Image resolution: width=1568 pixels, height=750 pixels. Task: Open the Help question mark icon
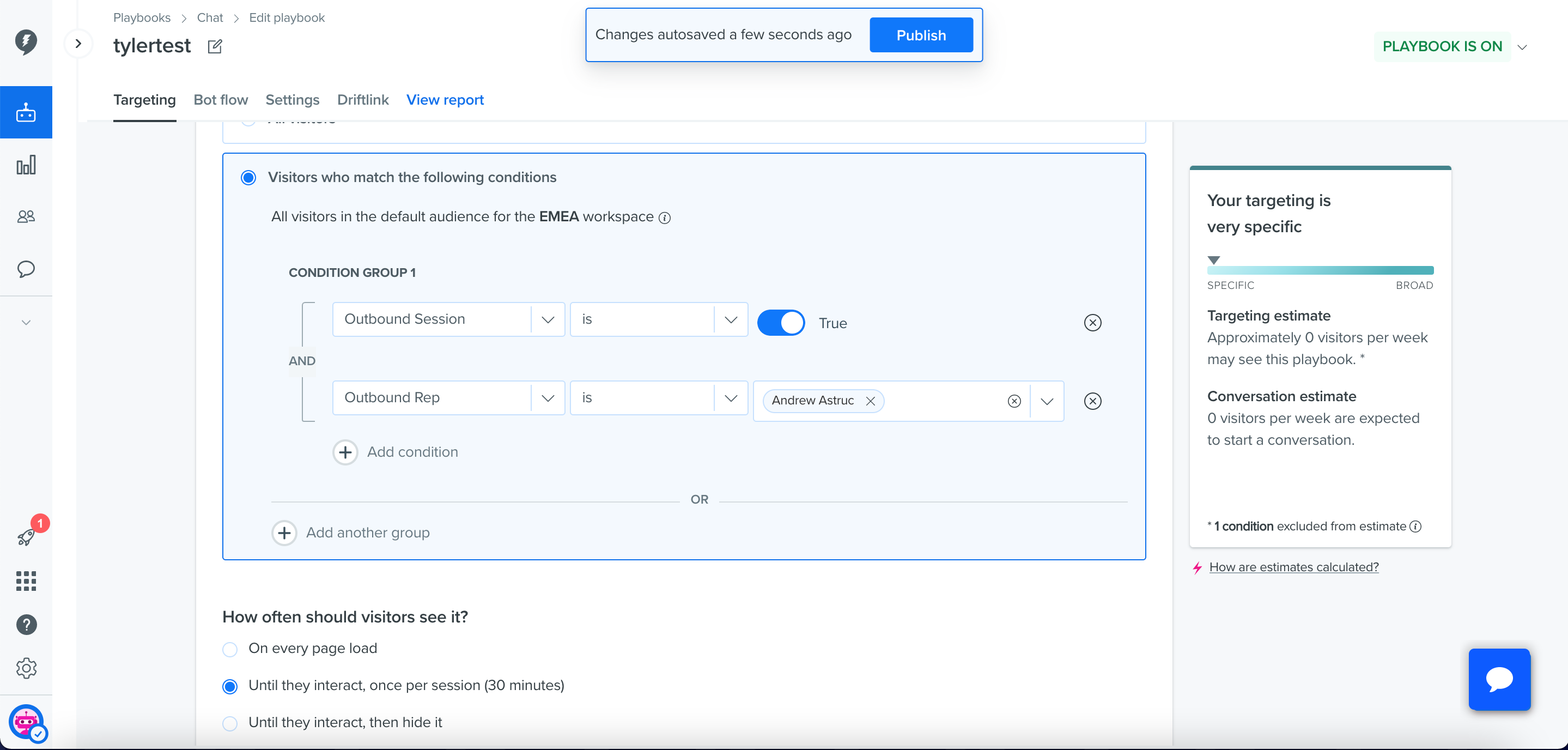click(26, 625)
